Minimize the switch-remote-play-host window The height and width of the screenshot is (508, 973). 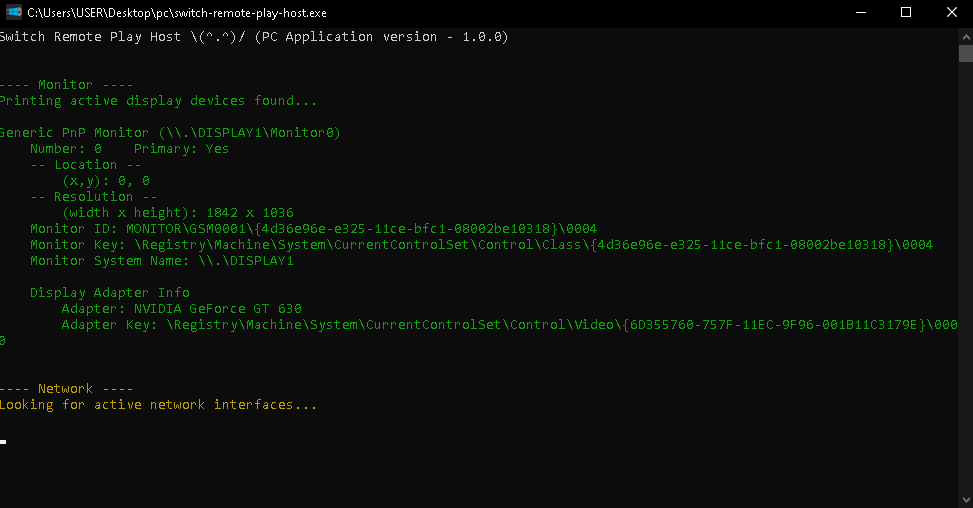861,12
